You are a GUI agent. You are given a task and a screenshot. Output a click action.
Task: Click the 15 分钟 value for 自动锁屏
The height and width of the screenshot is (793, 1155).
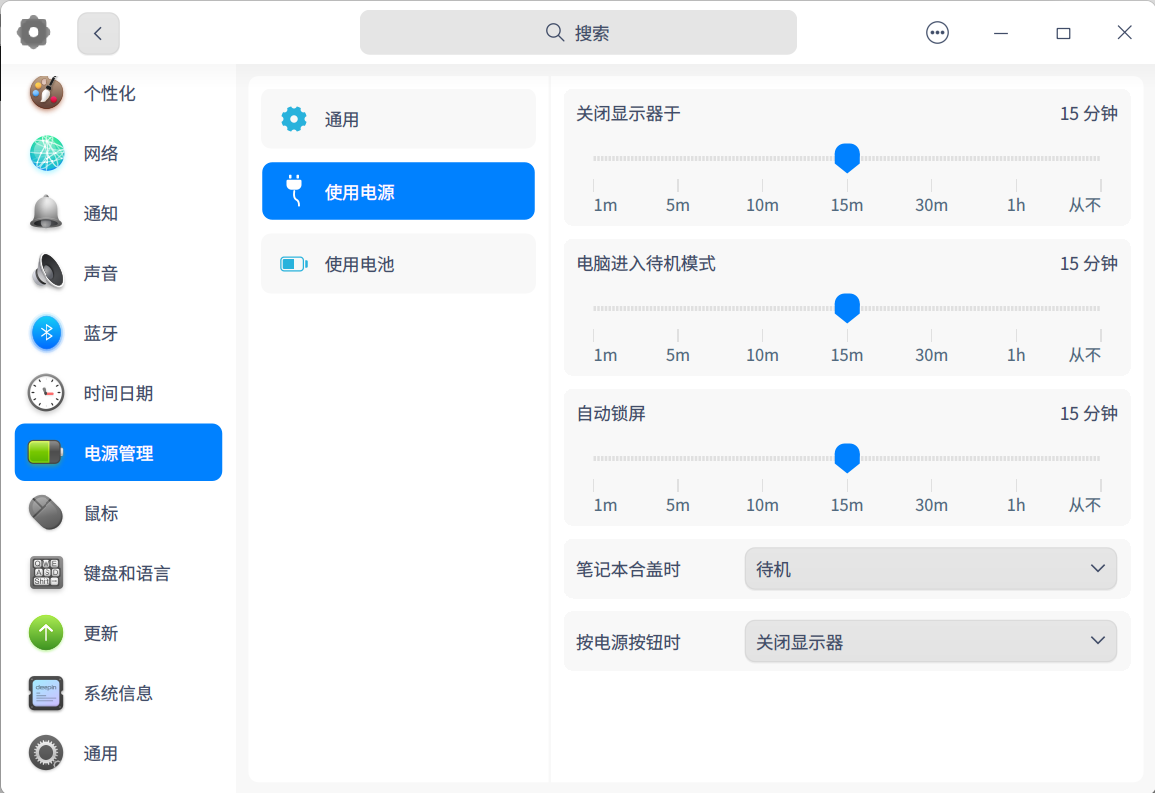coord(1089,413)
